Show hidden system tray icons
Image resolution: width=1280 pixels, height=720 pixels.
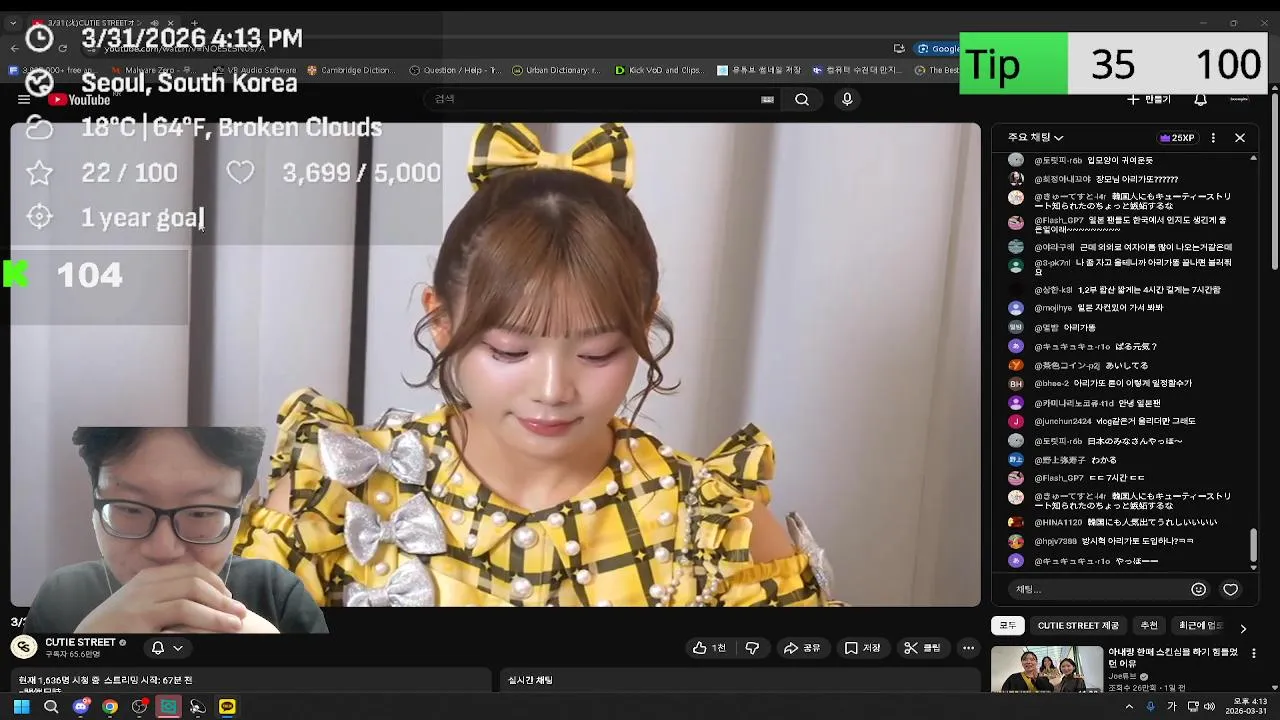1129,706
